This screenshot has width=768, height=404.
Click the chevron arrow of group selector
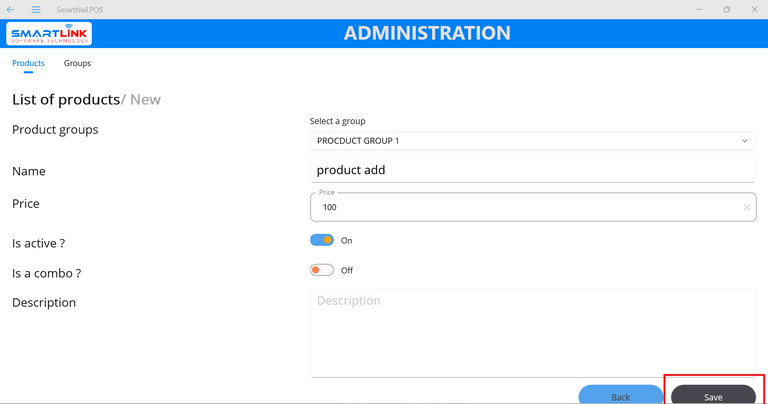coord(744,141)
